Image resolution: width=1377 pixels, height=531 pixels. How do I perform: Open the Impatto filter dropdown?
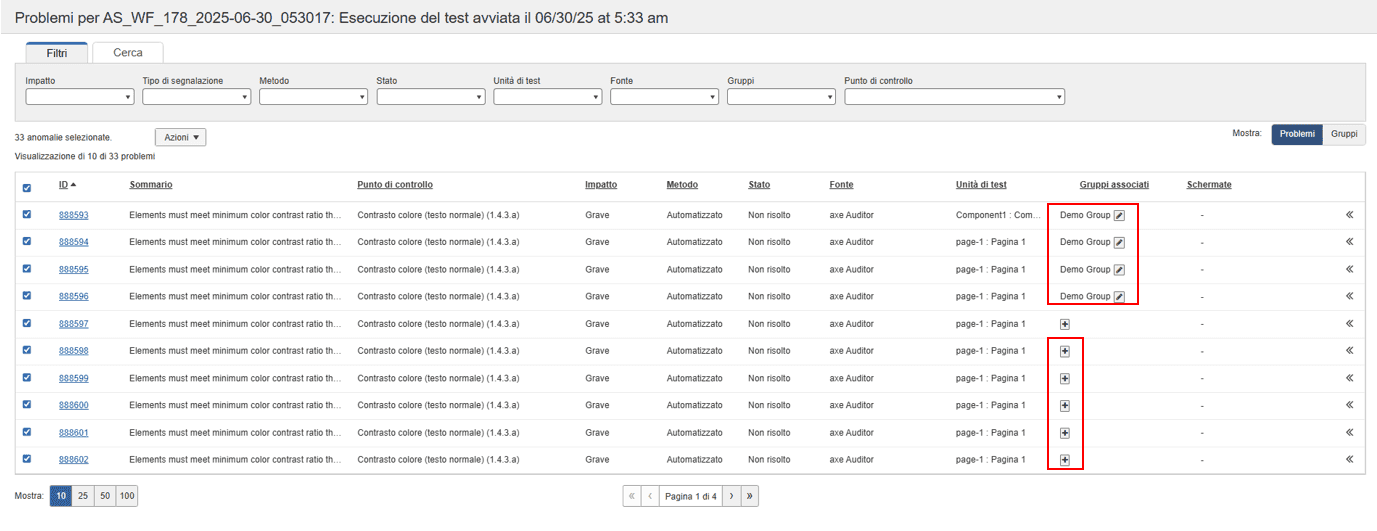click(x=79, y=97)
